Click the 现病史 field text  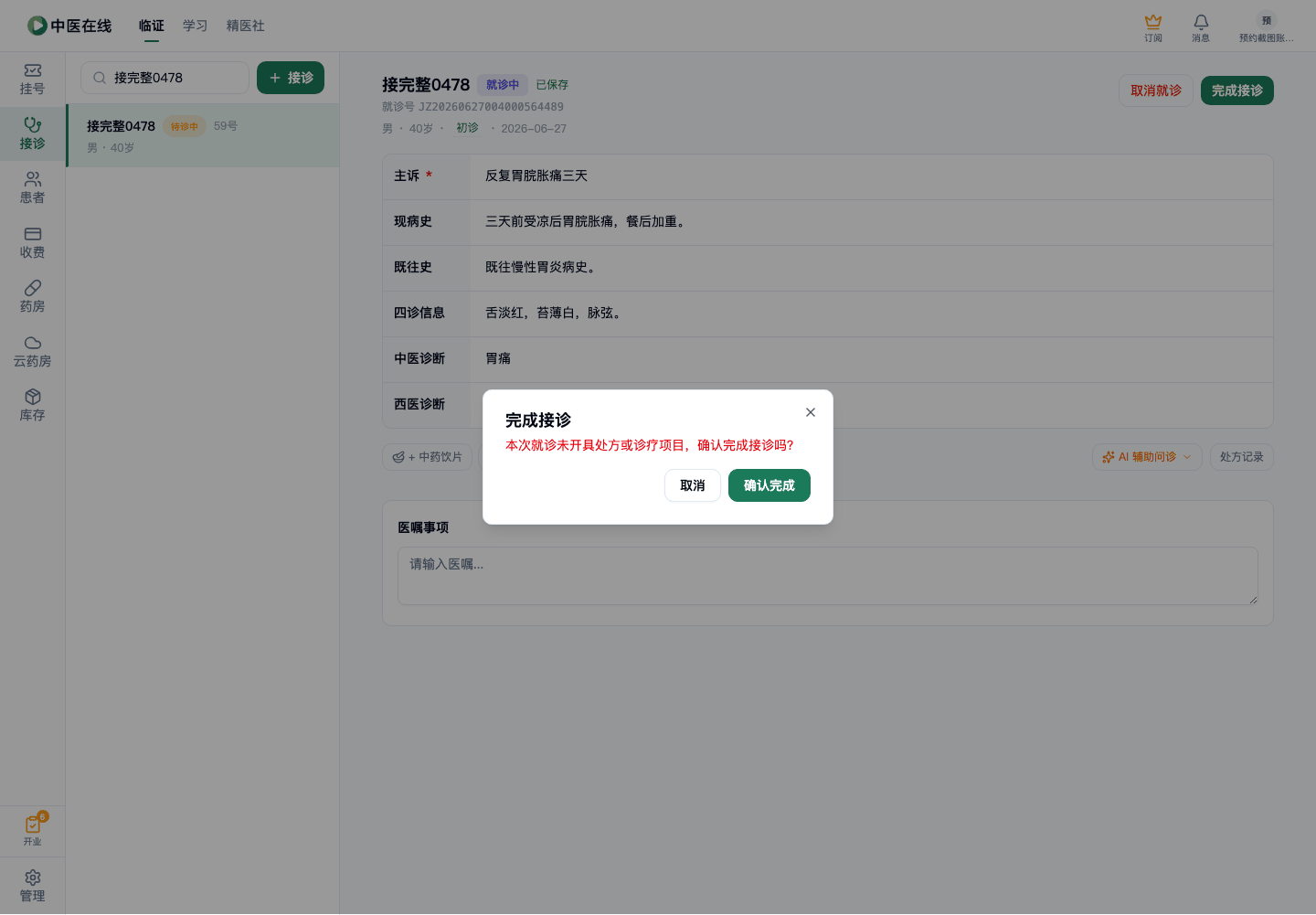click(x=872, y=222)
